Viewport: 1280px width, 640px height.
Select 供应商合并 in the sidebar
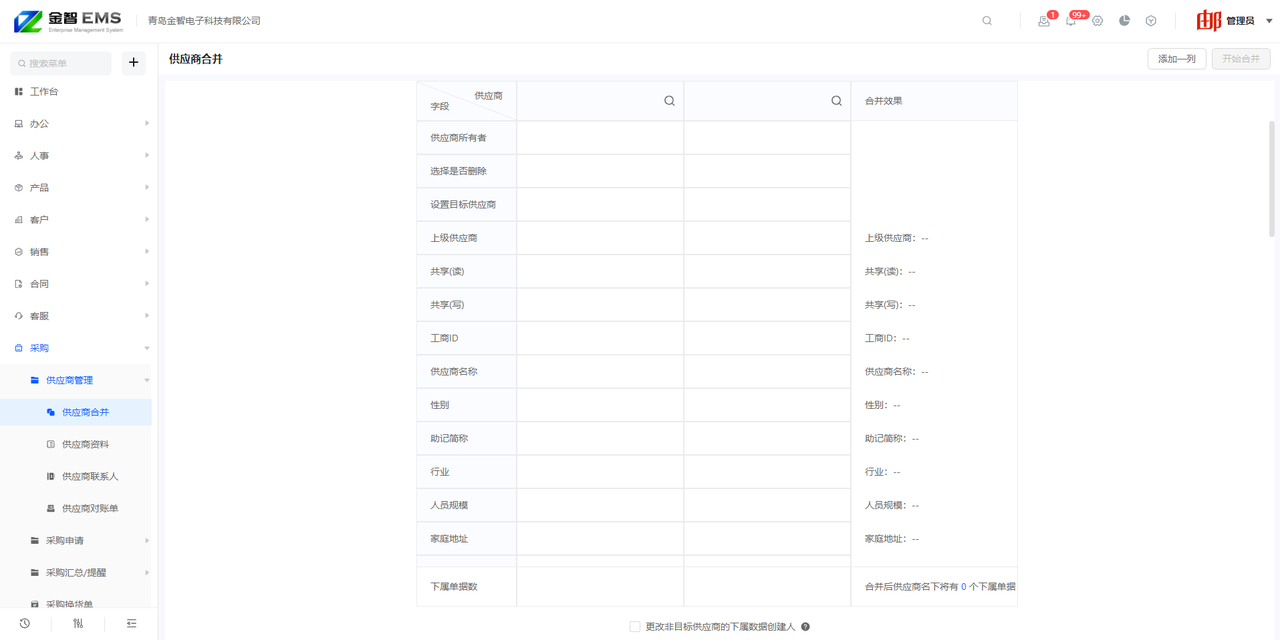(76, 412)
